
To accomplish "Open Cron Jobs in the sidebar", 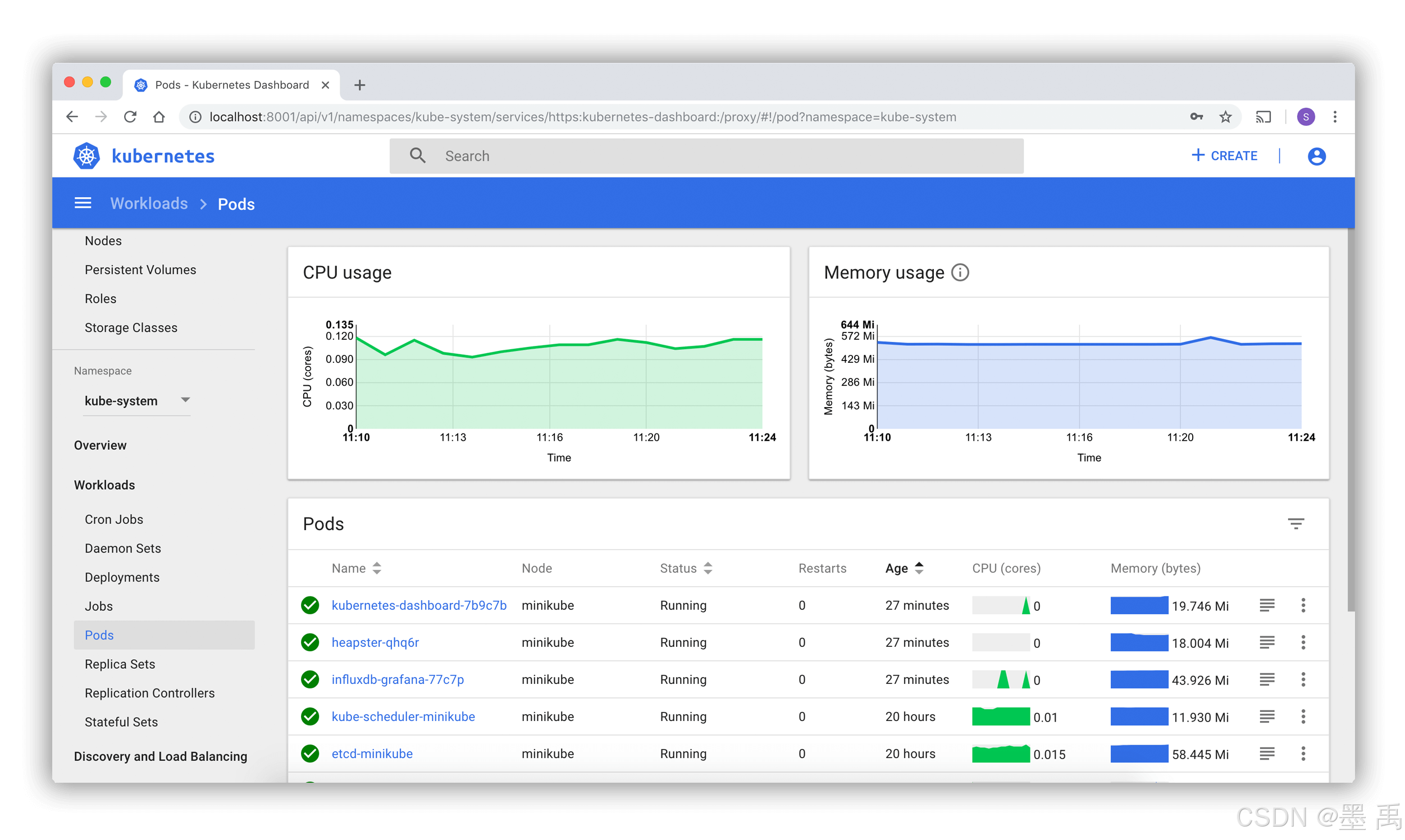I will click(x=114, y=519).
